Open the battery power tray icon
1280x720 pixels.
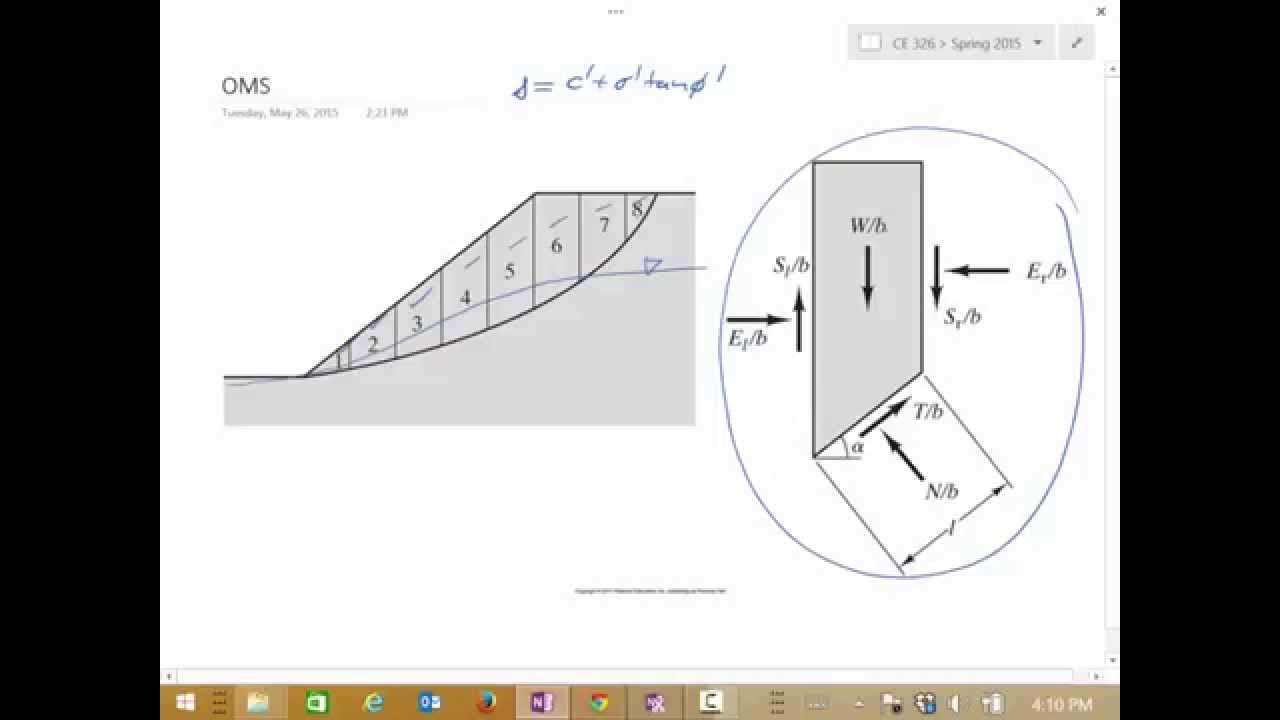pyautogui.click(x=993, y=704)
